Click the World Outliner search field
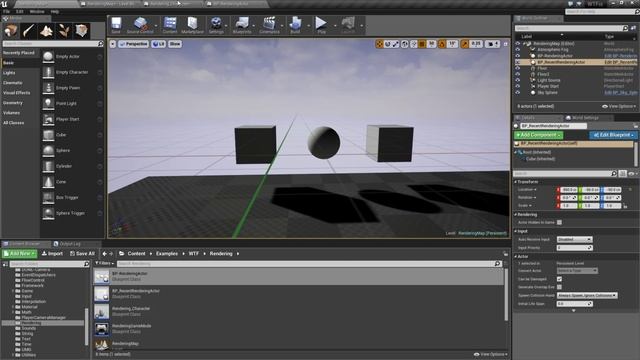The width and height of the screenshot is (640, 360). [x=571, y=28]
